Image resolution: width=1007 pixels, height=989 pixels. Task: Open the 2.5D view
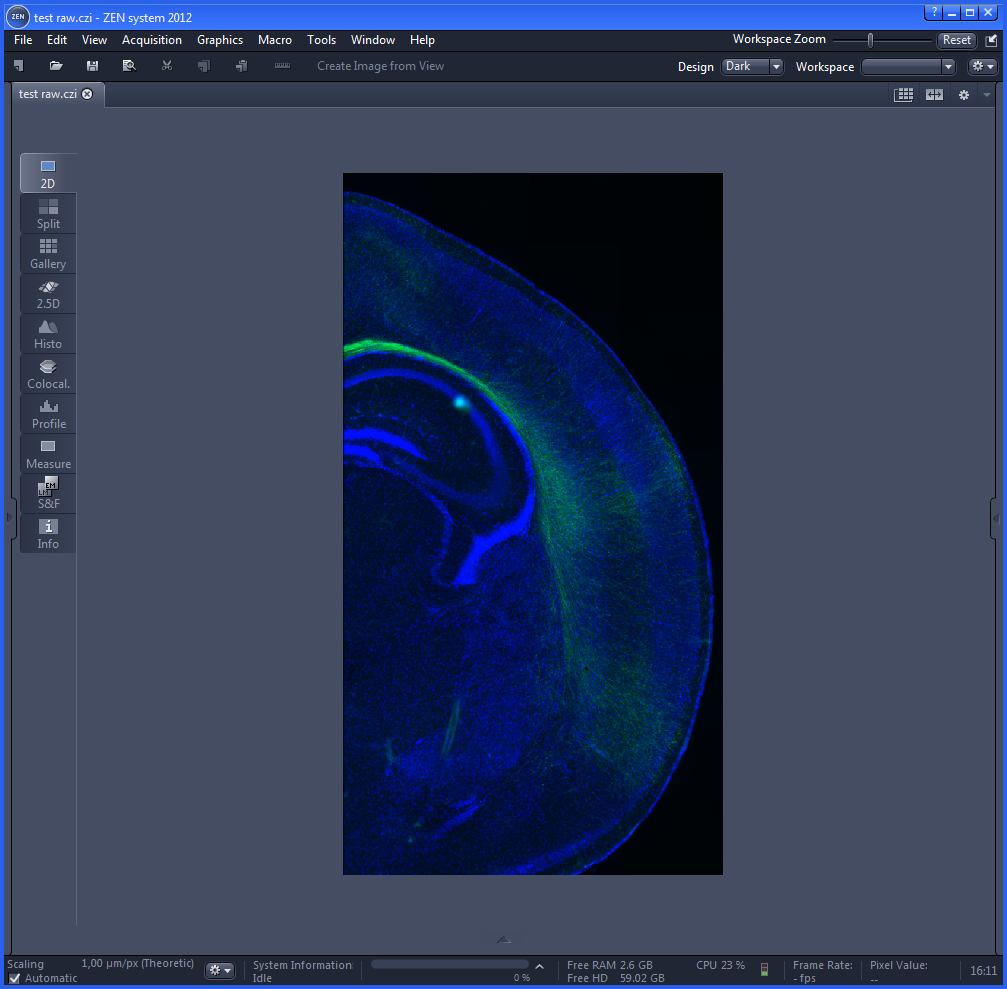click(x=48, y=293)
